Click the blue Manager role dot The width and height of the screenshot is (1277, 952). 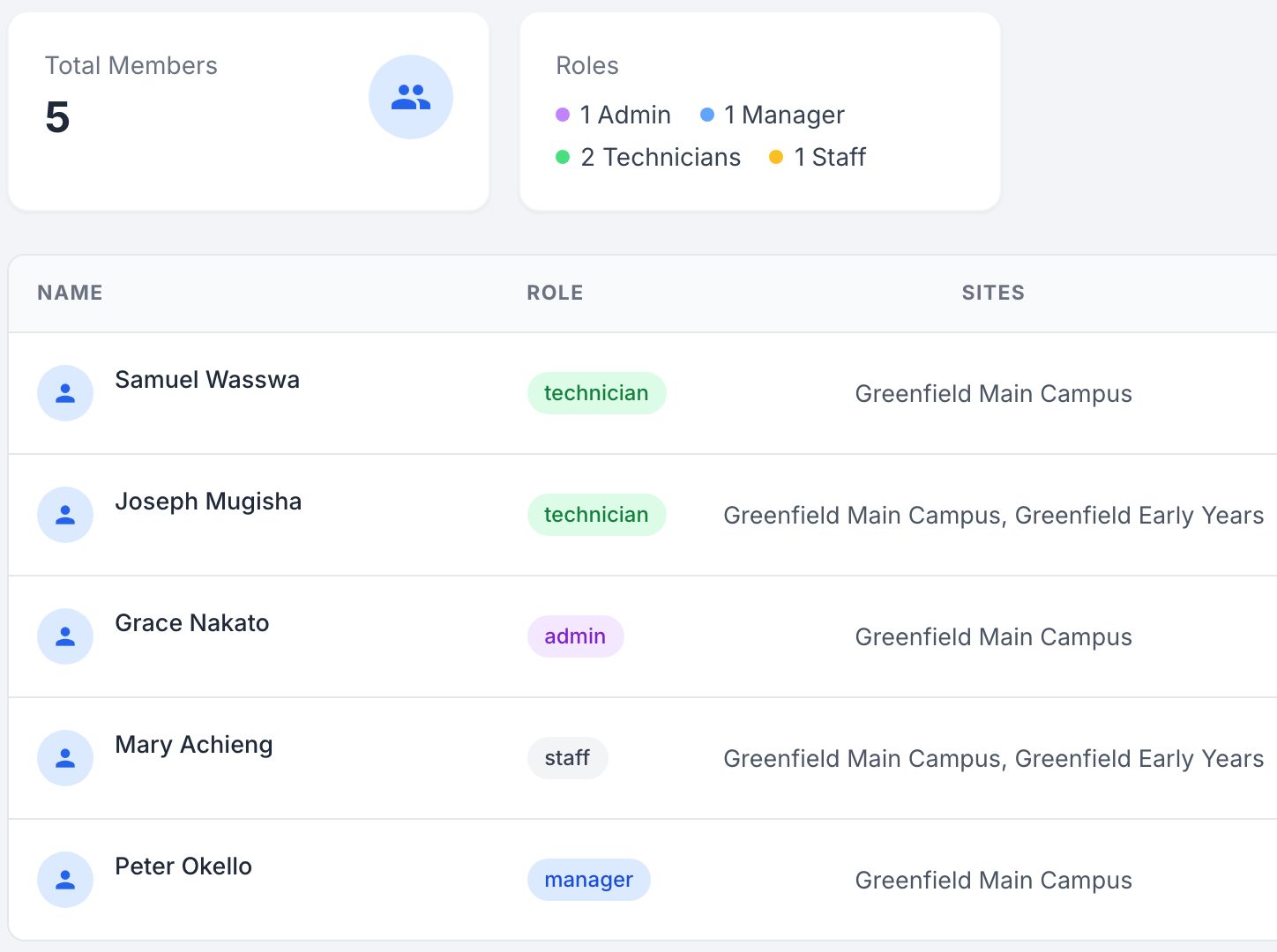pos(707,115)
